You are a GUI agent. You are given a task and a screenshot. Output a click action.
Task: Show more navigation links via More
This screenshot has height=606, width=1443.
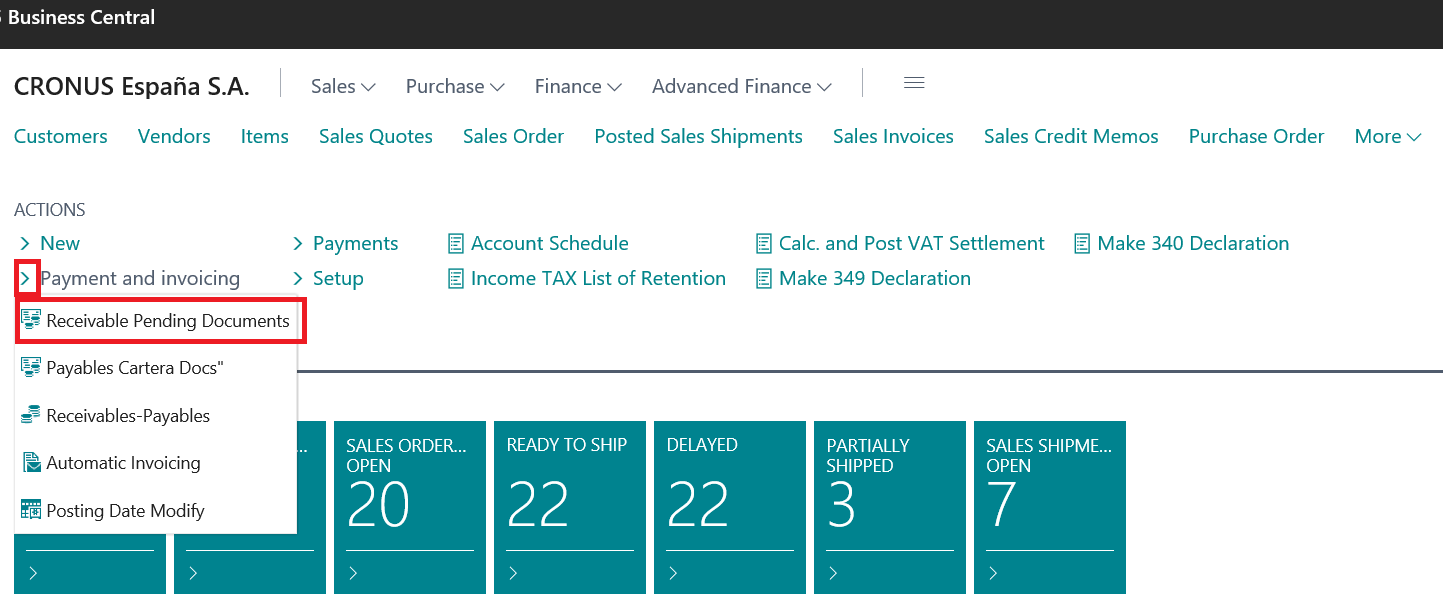(1388, 136)
